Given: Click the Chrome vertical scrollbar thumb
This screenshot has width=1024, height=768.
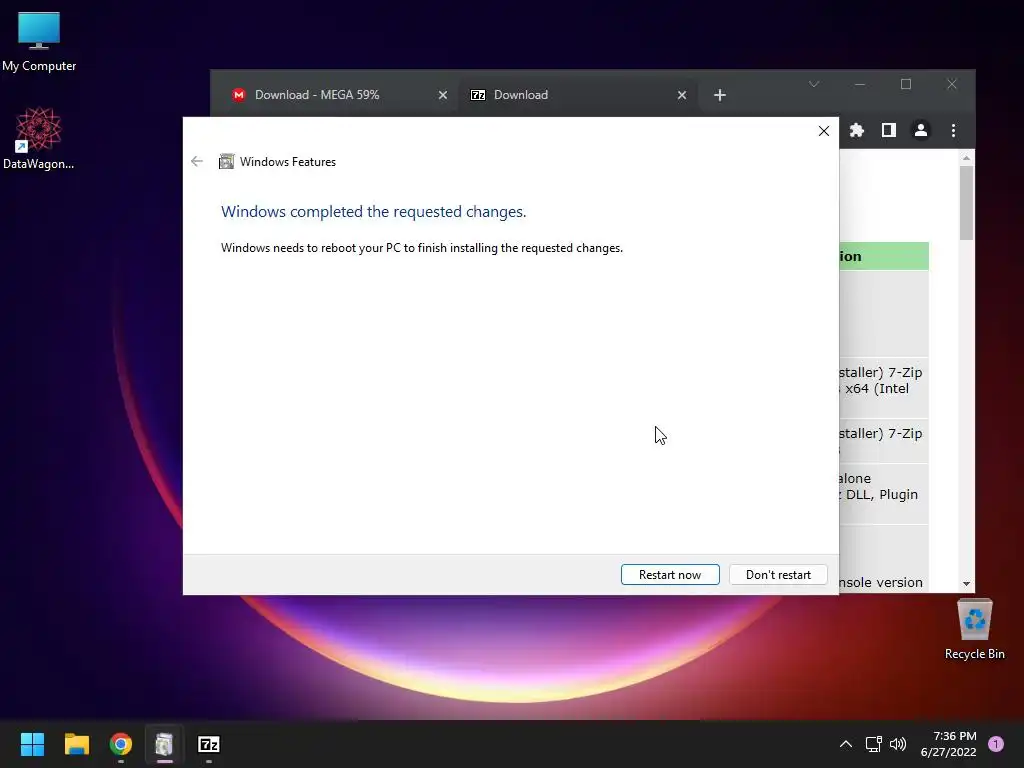Looking at the screenshot, I should point(967,202).
